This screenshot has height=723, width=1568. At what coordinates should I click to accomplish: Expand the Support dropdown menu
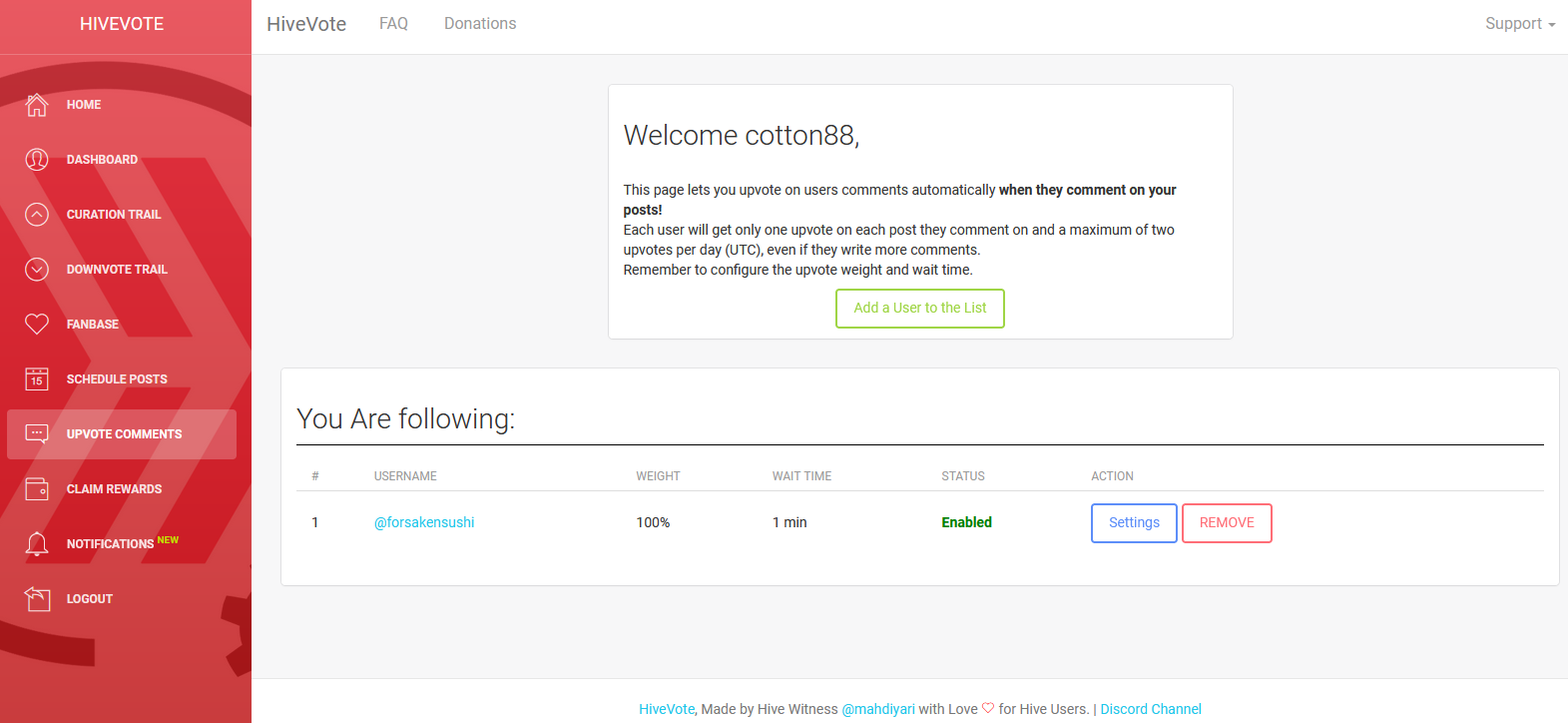click(x=1520, y=24)
